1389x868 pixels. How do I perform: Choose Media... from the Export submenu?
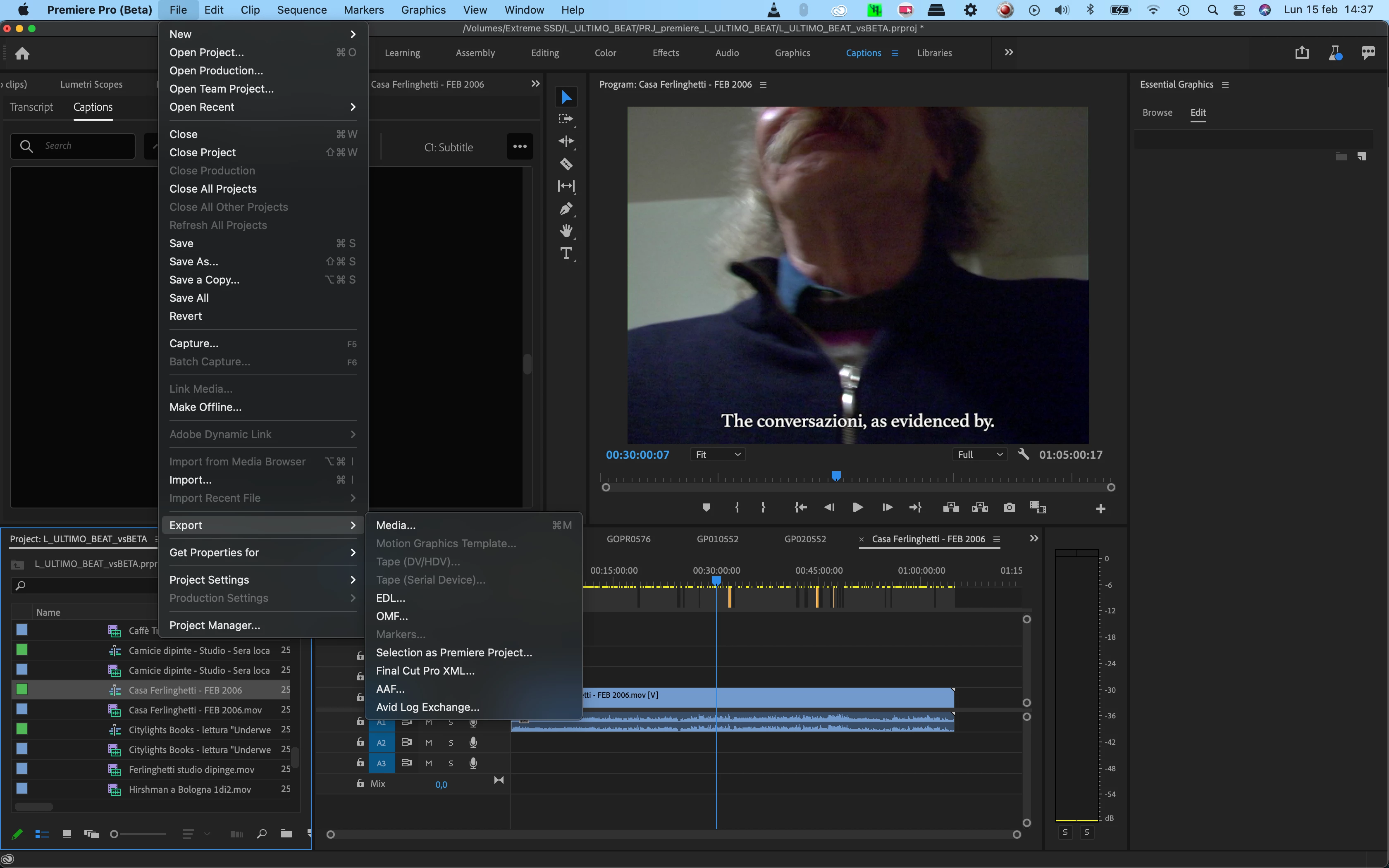click(396, 525)
